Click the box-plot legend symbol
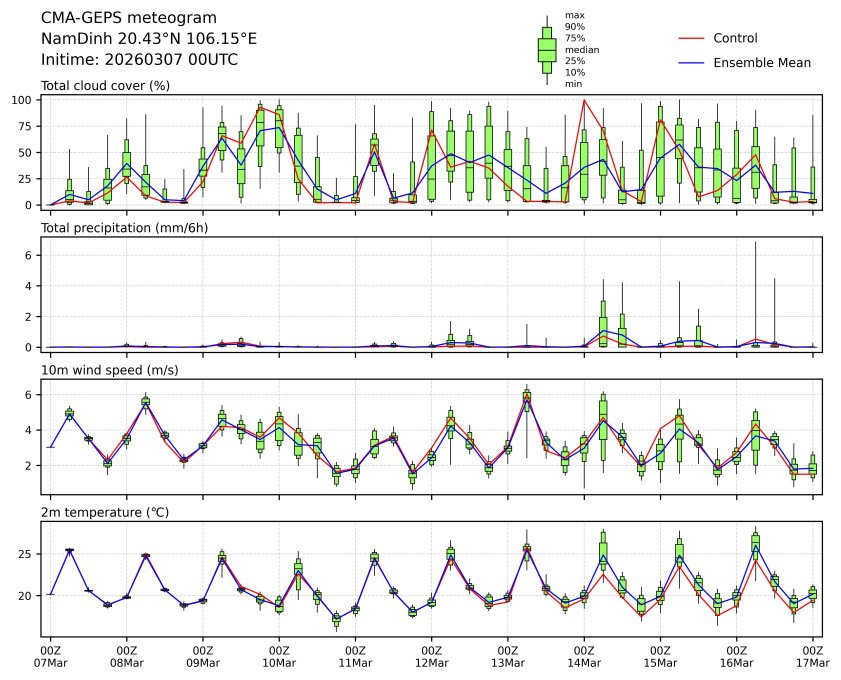Viewport: 841px width, 680px height. point(547,50)
